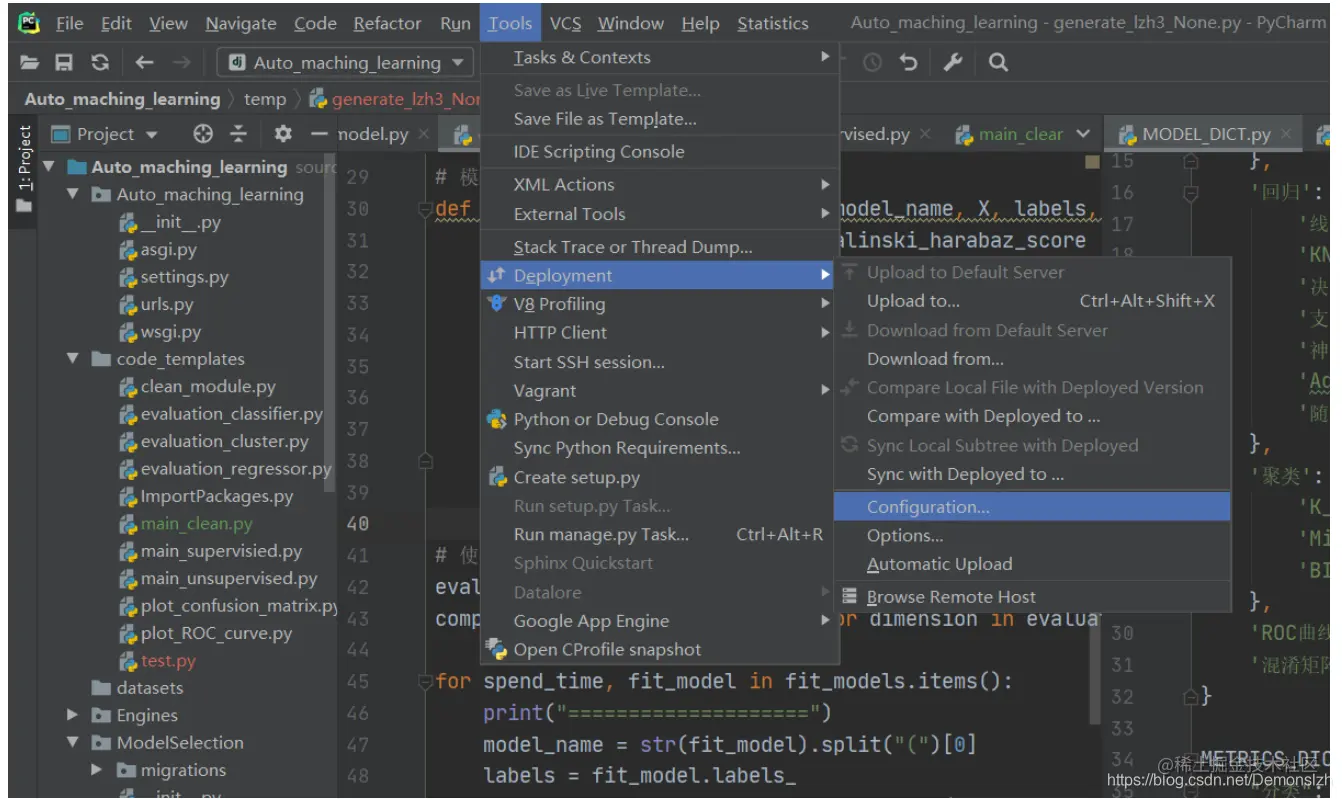Click the history clock toolbar icon
1342x799 pixels.
[872, 62]
